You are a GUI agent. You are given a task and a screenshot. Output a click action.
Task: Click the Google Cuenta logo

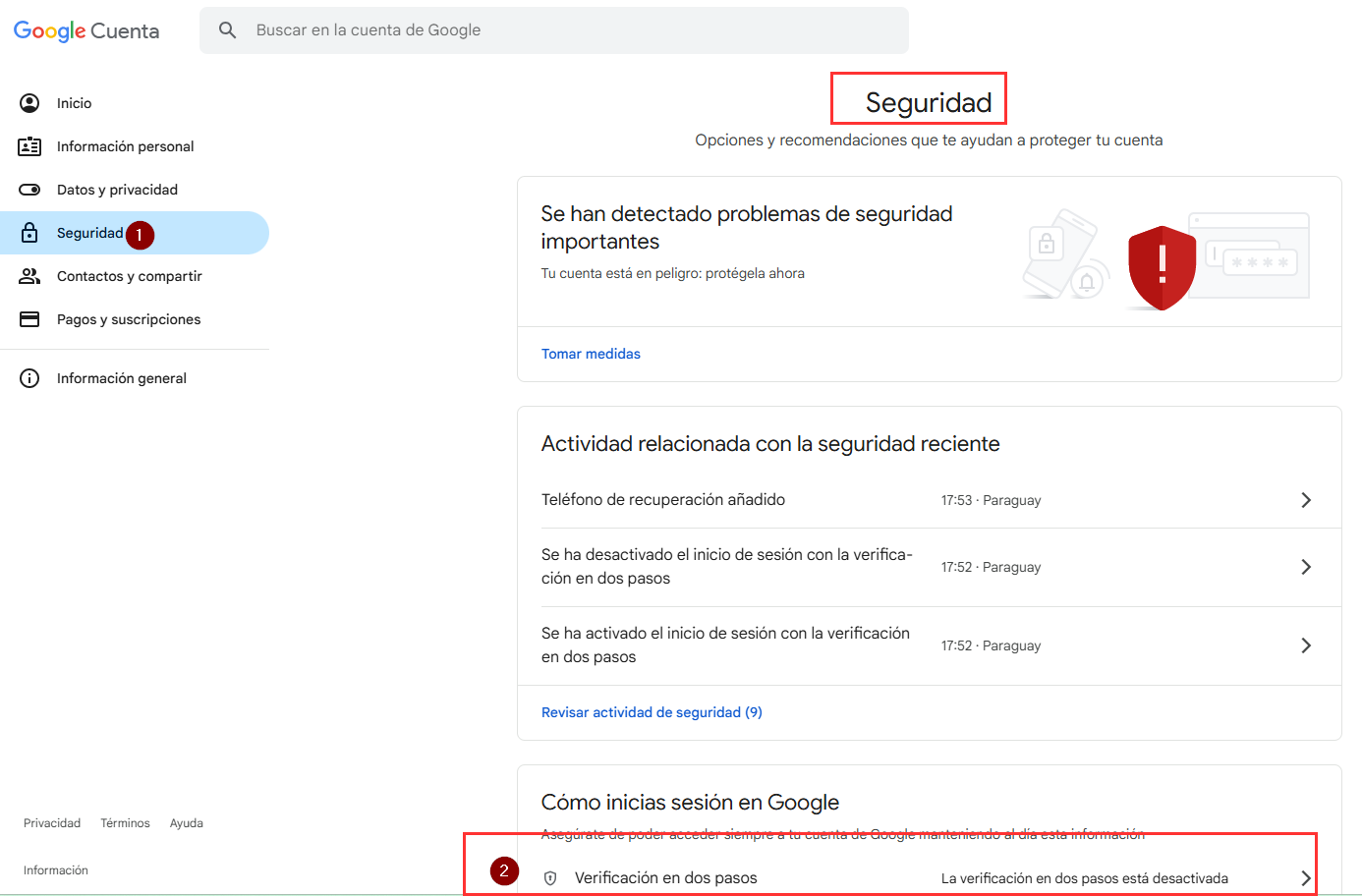[86, 30]
